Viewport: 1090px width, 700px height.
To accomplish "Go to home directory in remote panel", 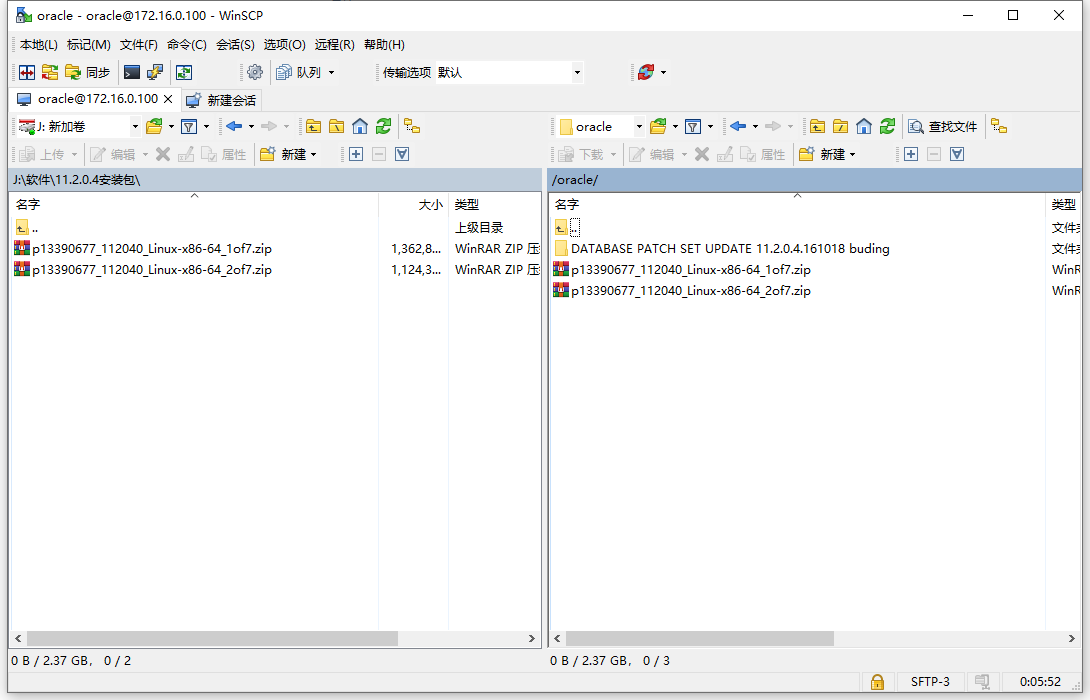I will [x=864, y=127].
